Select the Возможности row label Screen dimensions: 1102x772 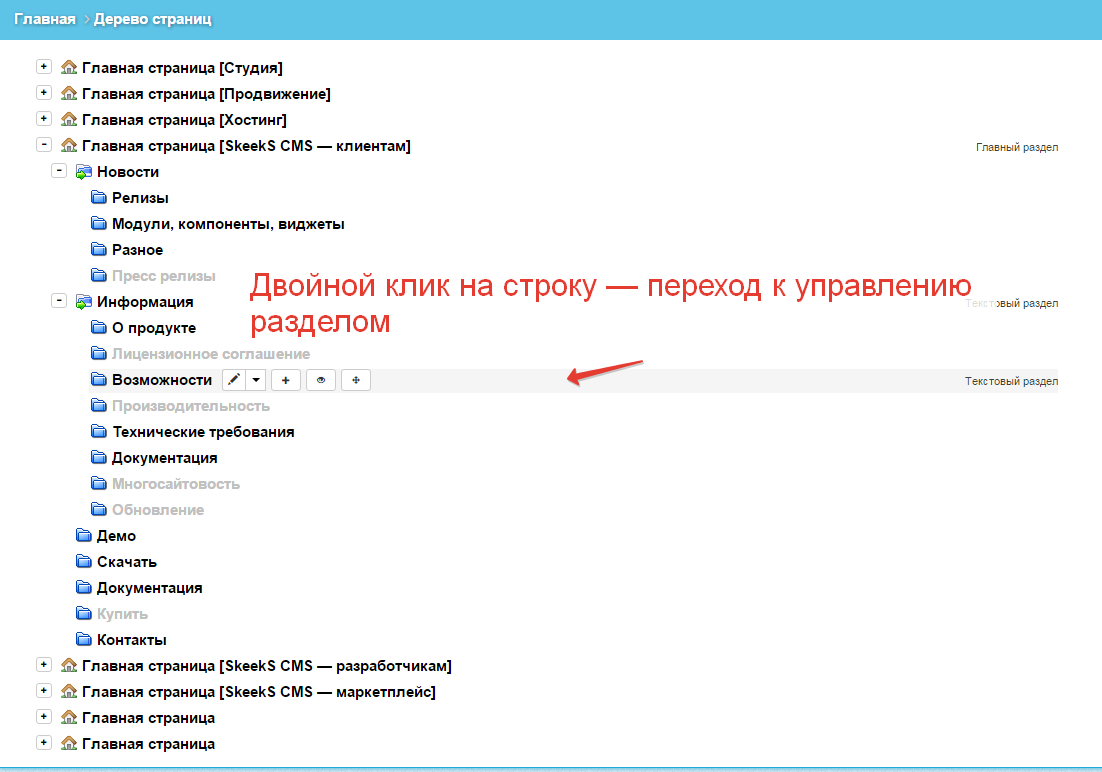coord(162,380)
